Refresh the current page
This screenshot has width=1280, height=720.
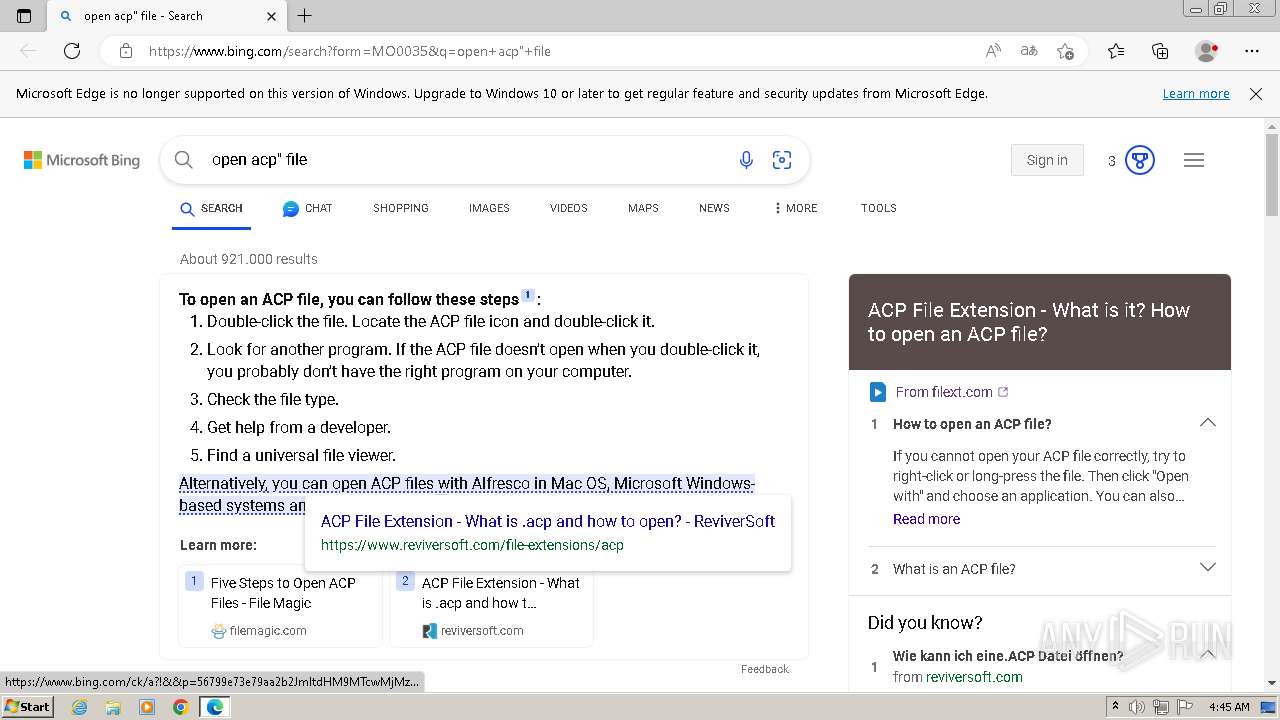pyautogui.click(x=72, y=51)
